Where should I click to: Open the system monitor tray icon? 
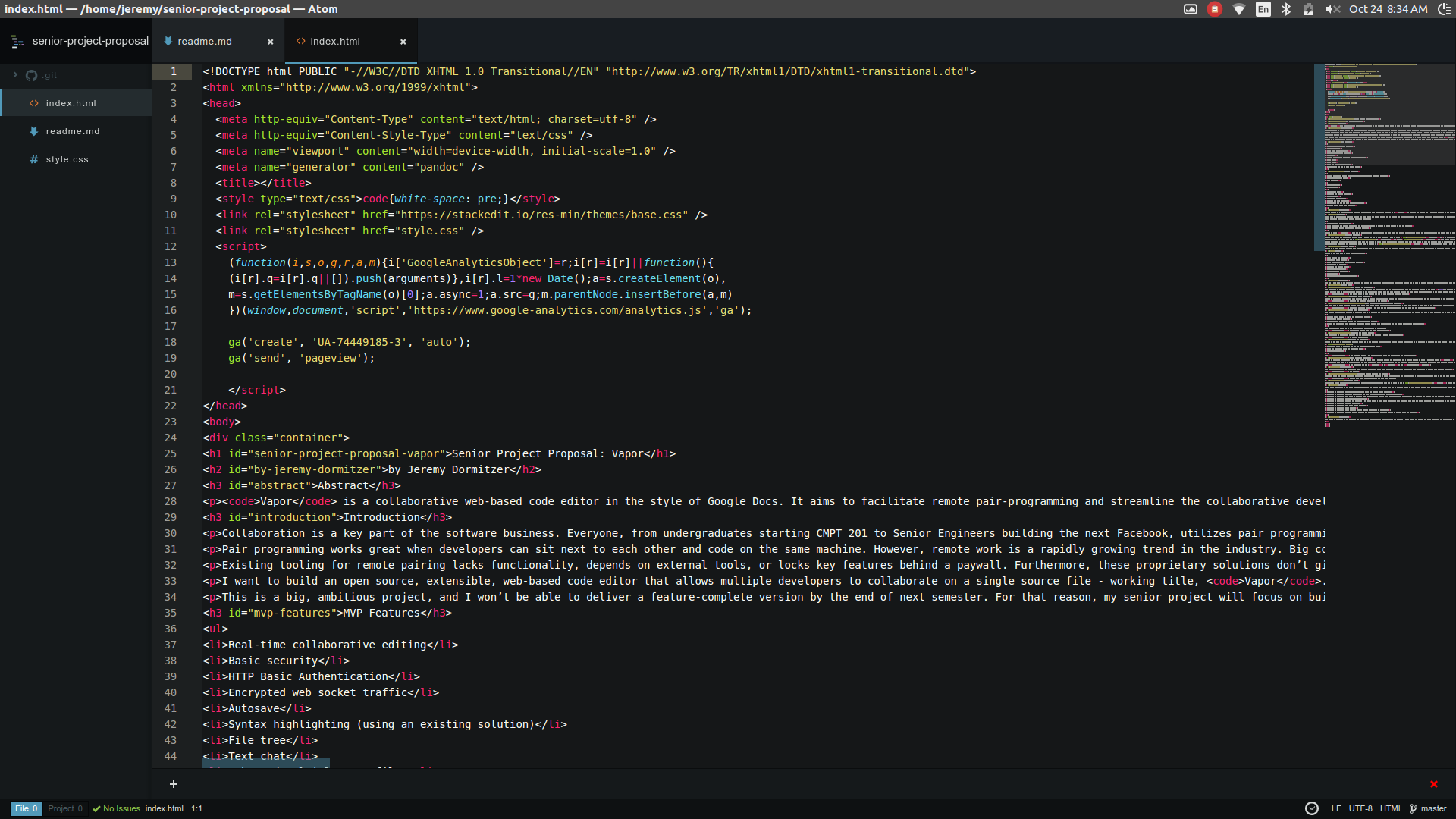tap(1191, 9)
